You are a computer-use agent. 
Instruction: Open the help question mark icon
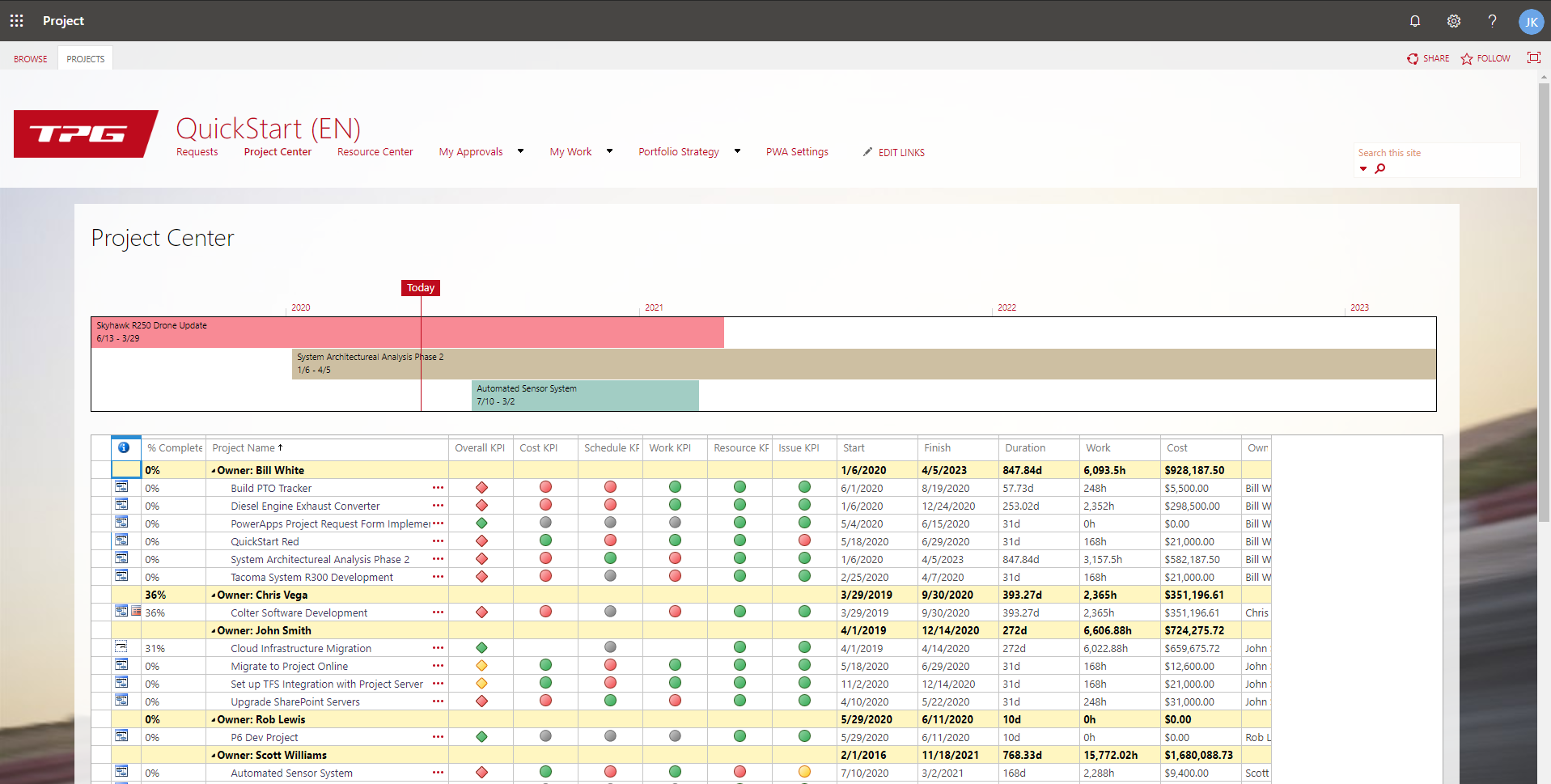coord(1493,21)
